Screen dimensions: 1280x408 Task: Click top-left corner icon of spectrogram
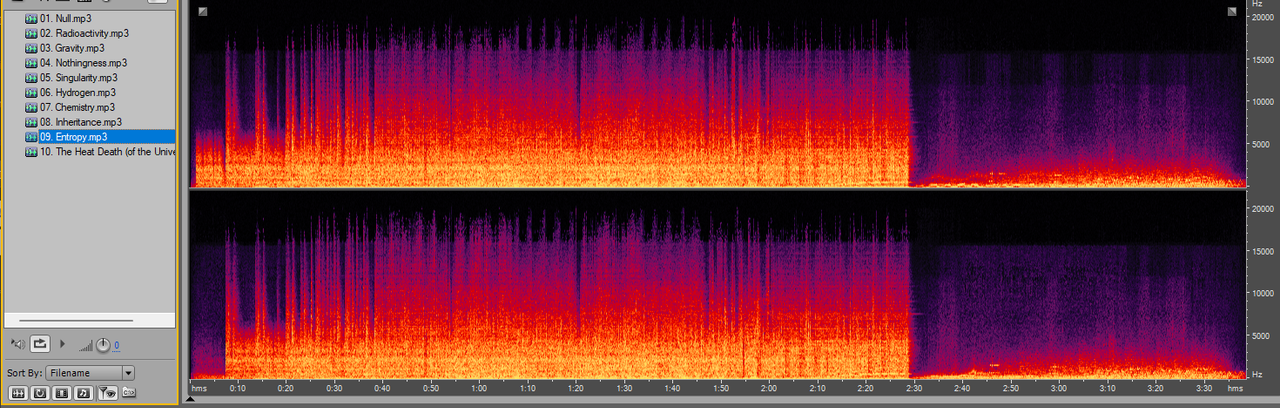tap(202, 12)
